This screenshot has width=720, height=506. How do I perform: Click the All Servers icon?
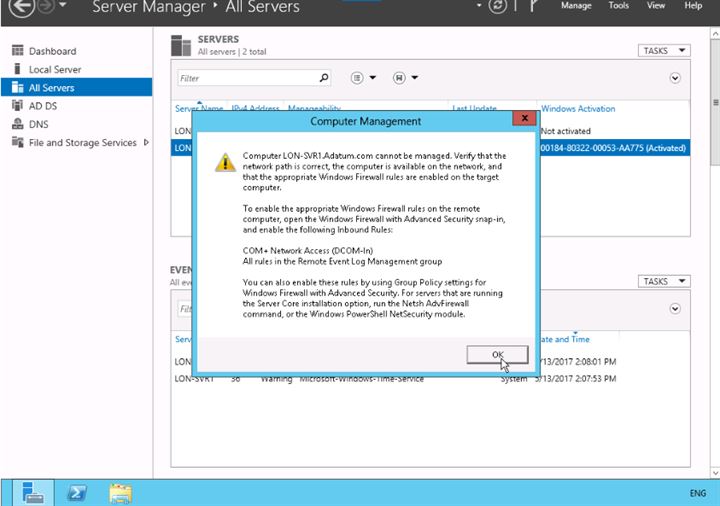pos(17,87)
